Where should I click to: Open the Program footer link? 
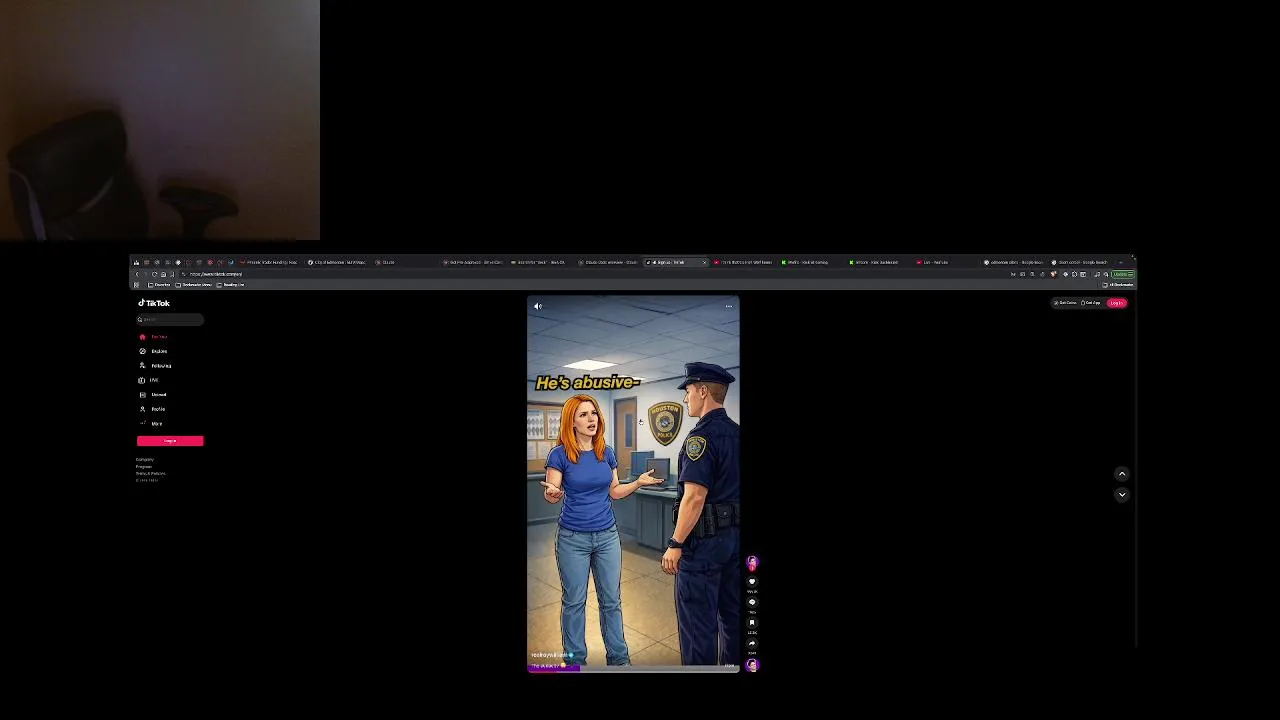pyautogui.click(x=144, y=466)
